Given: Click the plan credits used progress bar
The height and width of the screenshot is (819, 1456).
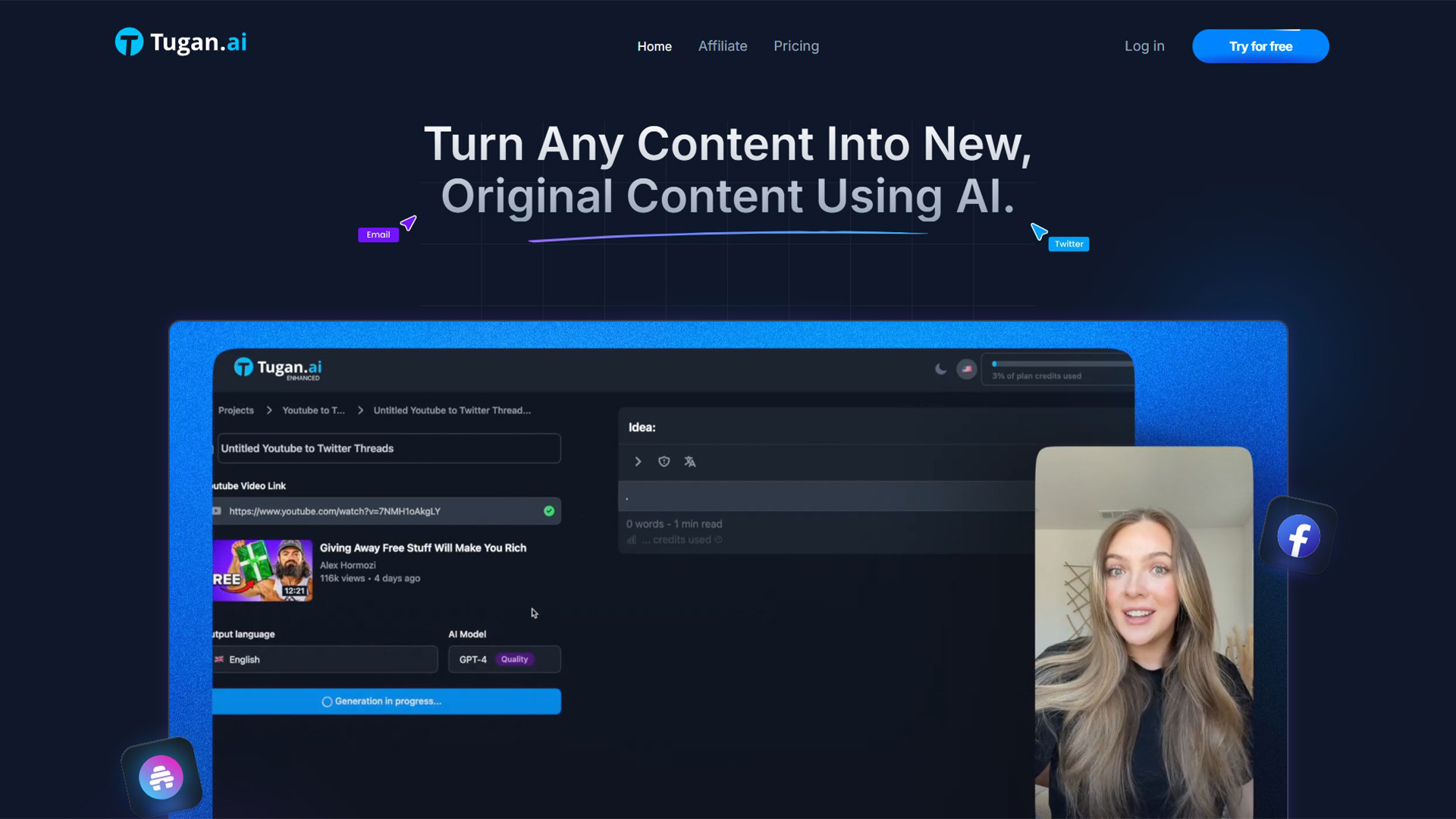Looking at the screenshot, I should pos(1062,364).
